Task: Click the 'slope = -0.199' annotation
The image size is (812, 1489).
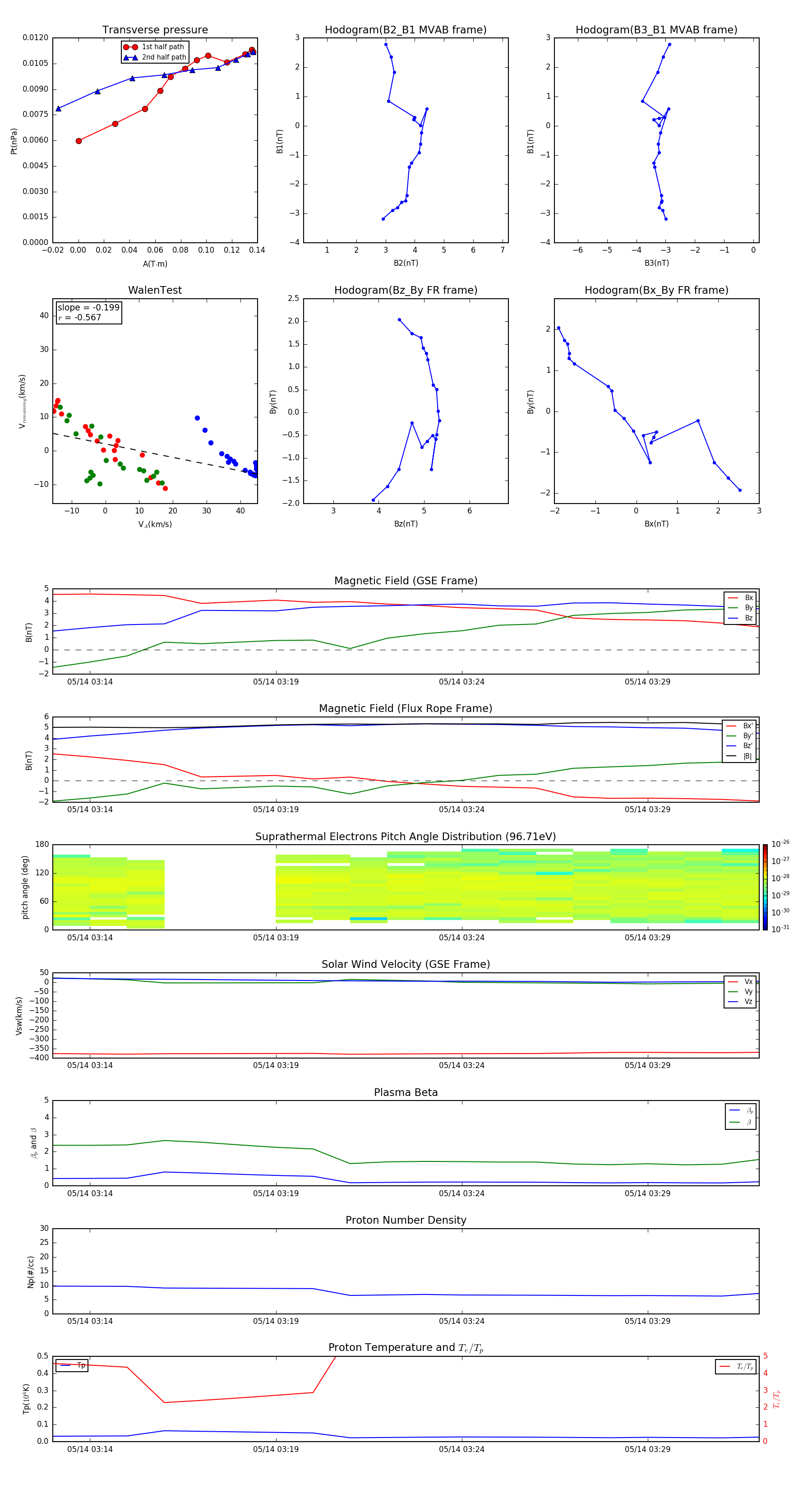Action: (88, 308)
